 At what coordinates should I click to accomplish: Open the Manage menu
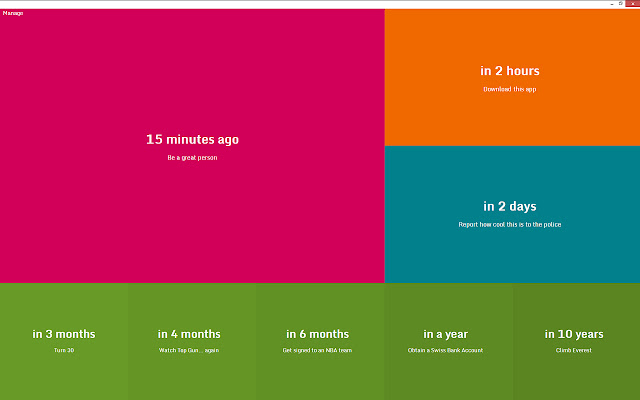click(13, 13)
